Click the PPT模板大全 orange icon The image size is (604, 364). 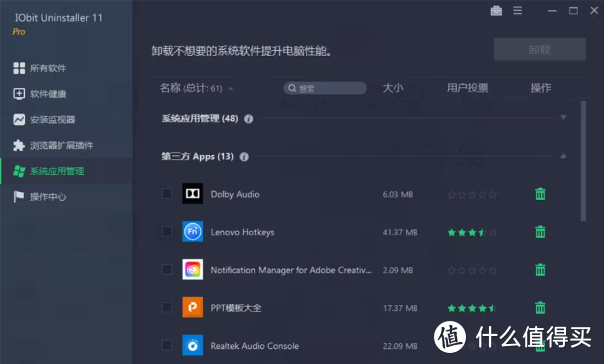click(x=193, y=307)
